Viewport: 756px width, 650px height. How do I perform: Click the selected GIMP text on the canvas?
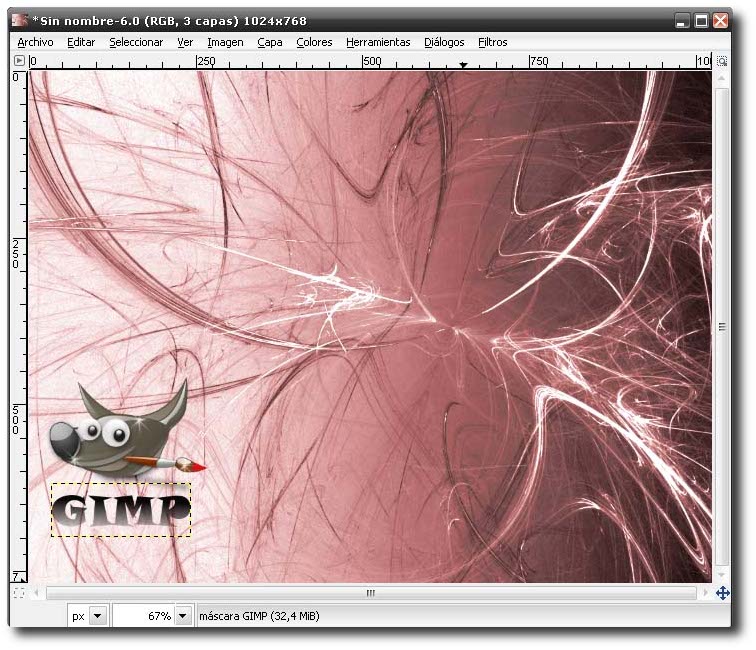[x=121, y=510]
